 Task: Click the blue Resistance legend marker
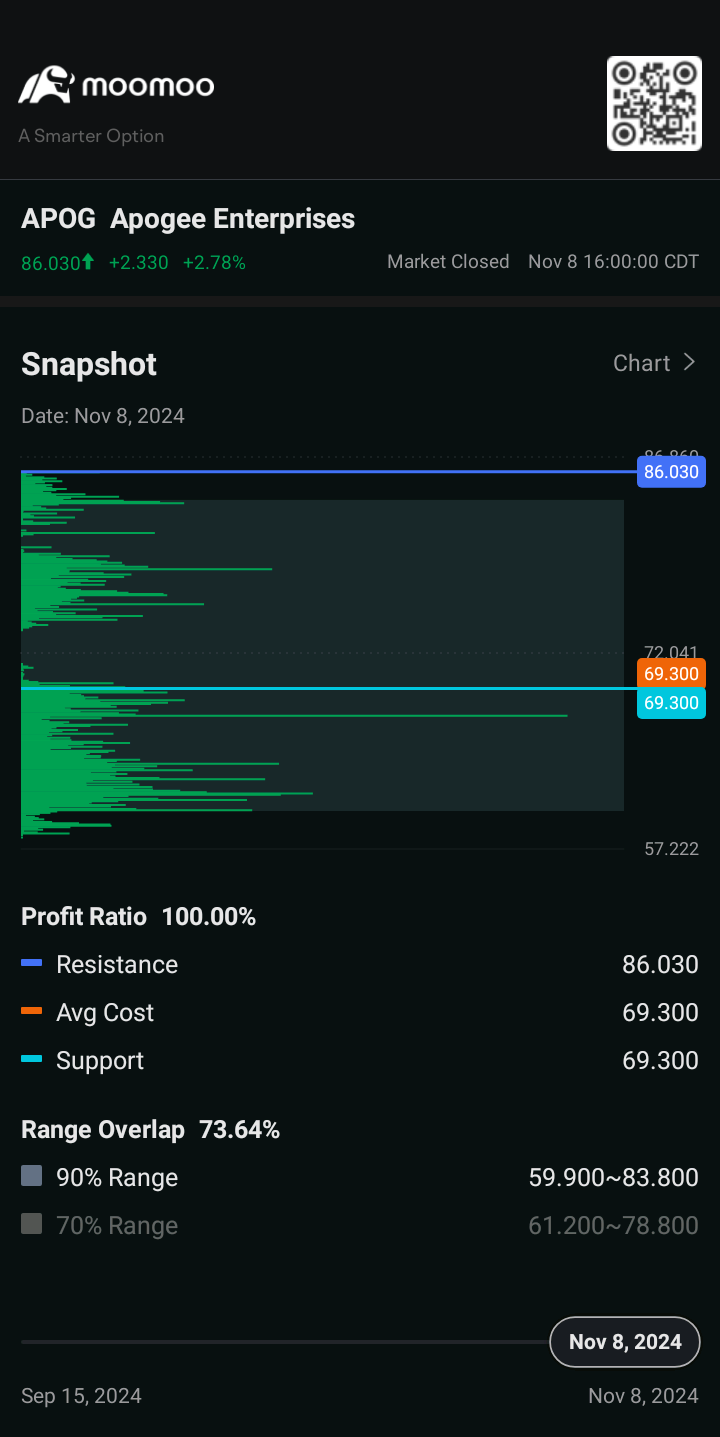point(32,963)
